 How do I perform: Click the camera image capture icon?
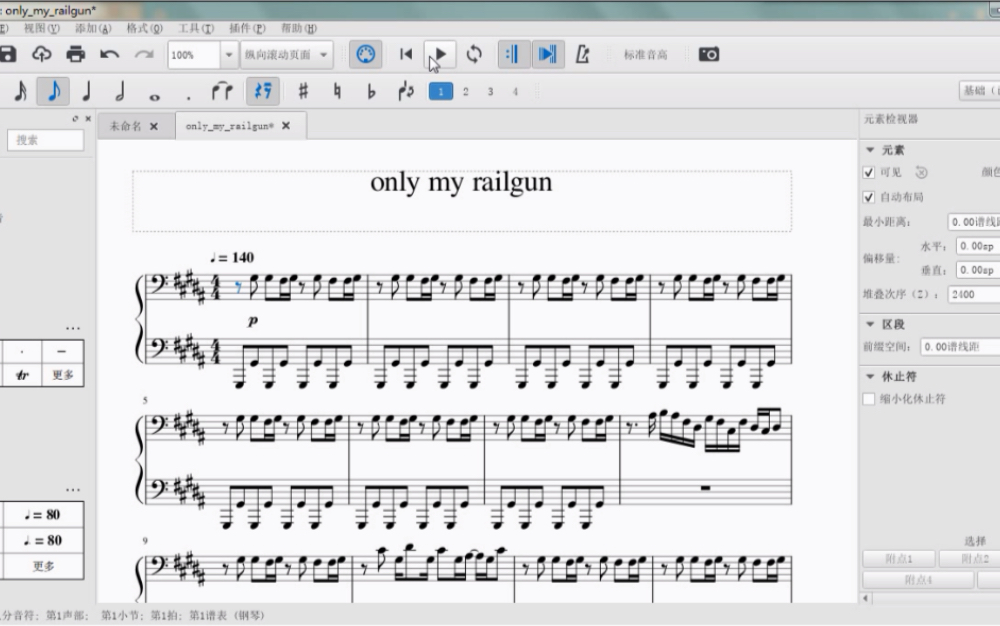(709, 54)
